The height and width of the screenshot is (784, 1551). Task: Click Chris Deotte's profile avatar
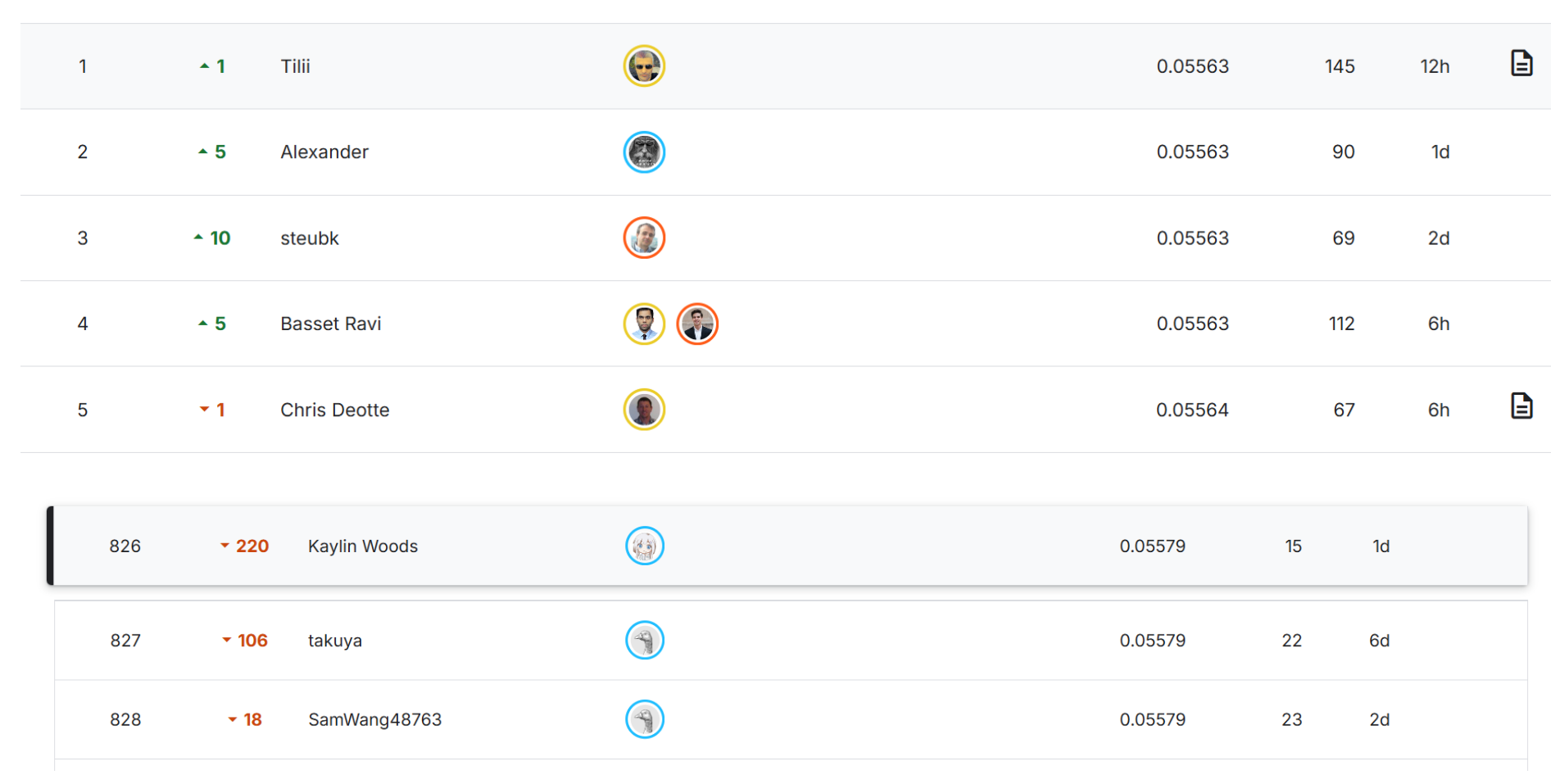644,410
